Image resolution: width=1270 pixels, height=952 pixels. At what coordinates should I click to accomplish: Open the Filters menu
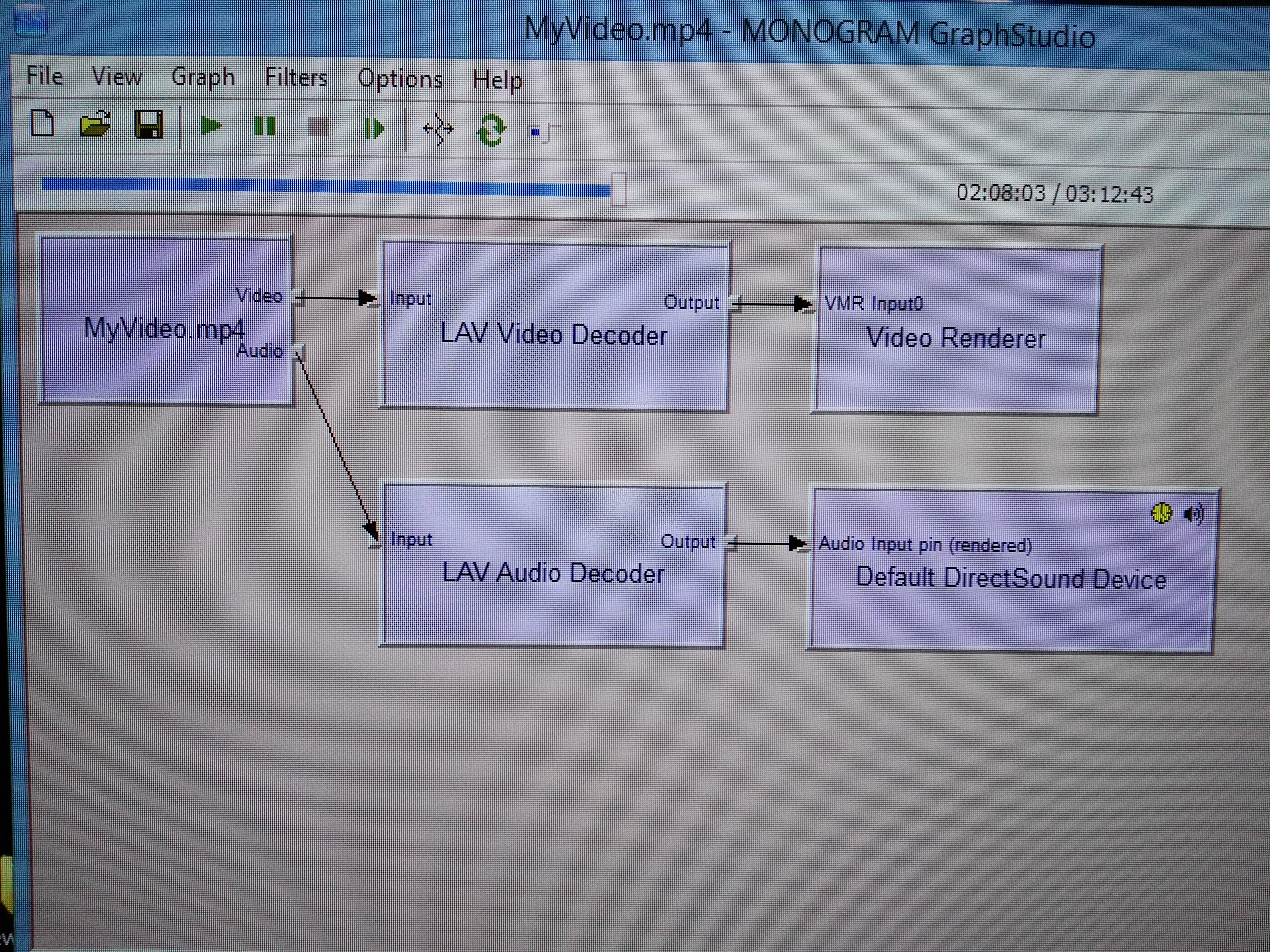[x=296, y=78]
